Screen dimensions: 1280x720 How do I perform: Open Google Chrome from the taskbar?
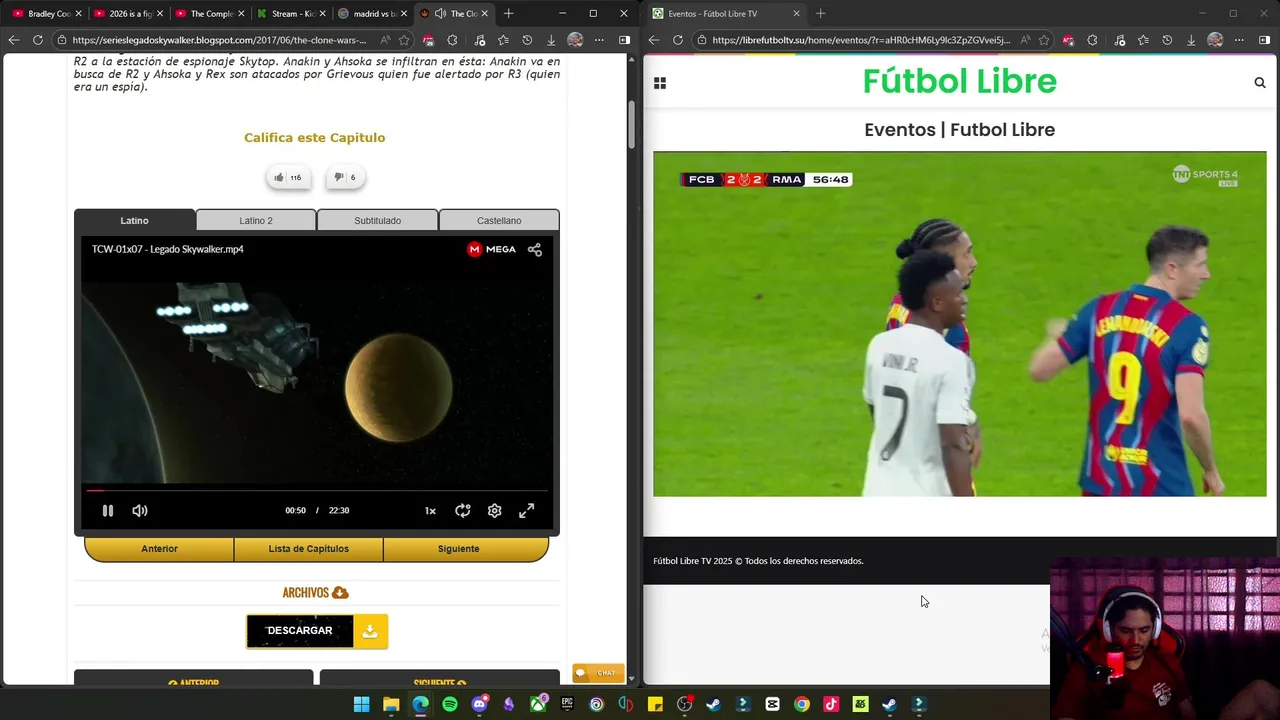802,704
